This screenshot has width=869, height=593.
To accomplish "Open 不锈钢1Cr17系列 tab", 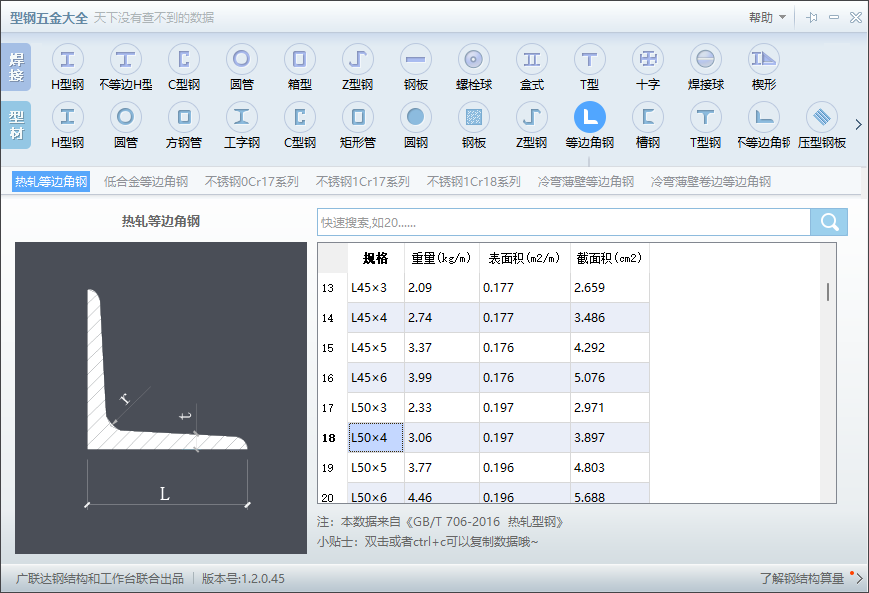I will tap(362, 182).
